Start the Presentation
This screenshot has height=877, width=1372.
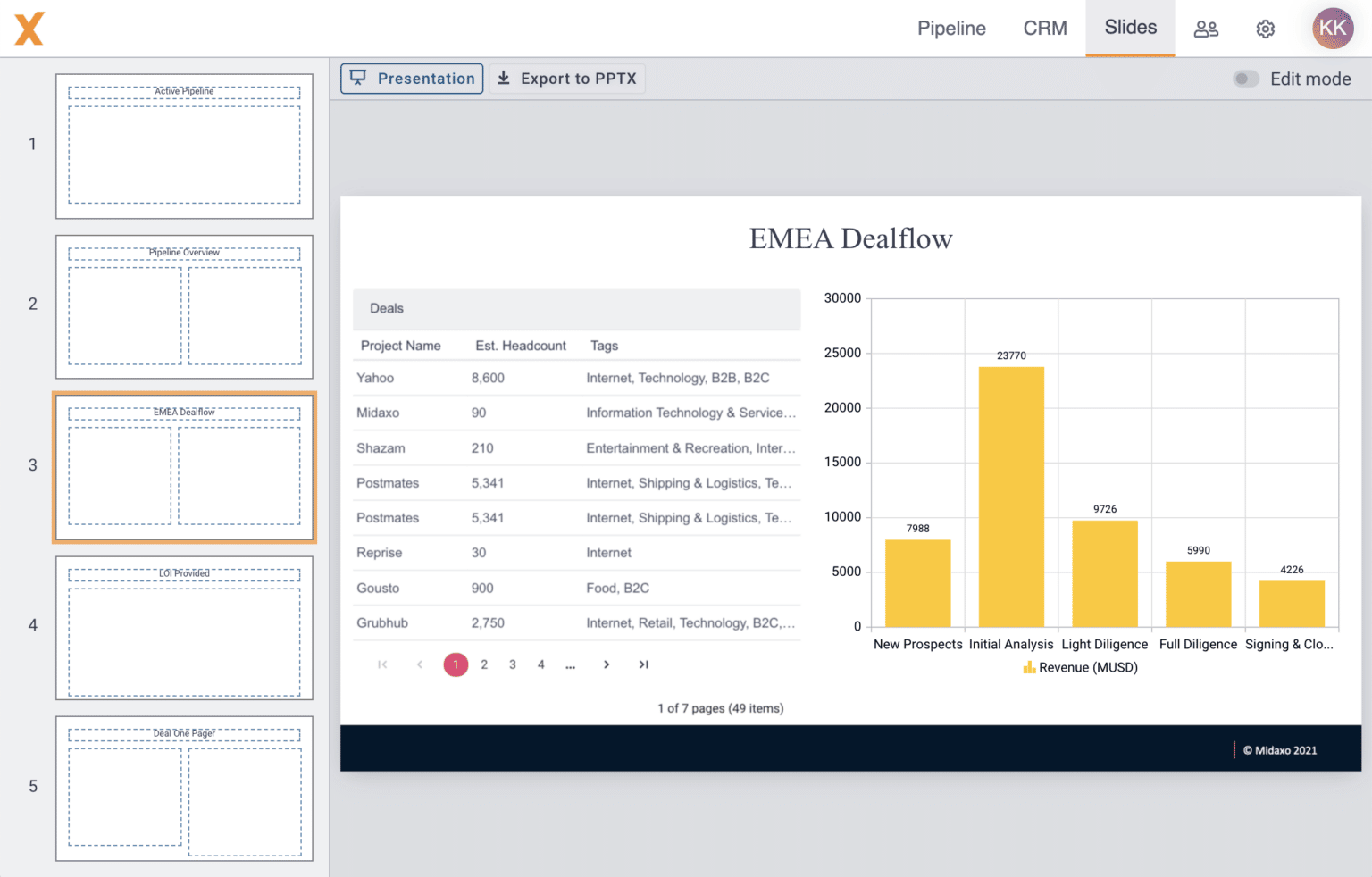(x=412, y=79)
